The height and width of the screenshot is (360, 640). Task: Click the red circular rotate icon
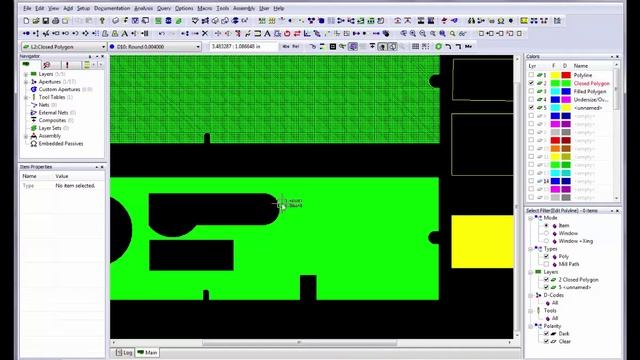click(x=287, y=33)
